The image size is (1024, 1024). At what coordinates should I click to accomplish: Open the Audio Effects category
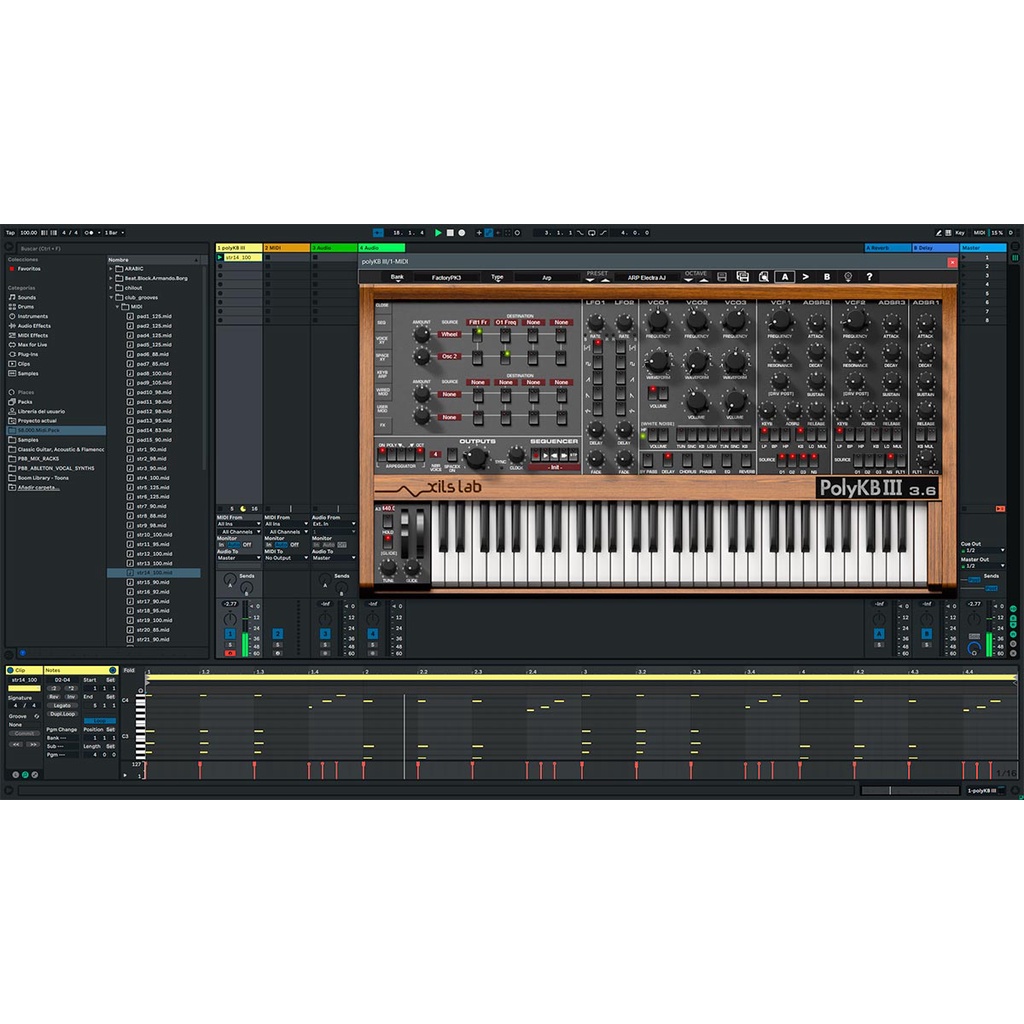33,325
